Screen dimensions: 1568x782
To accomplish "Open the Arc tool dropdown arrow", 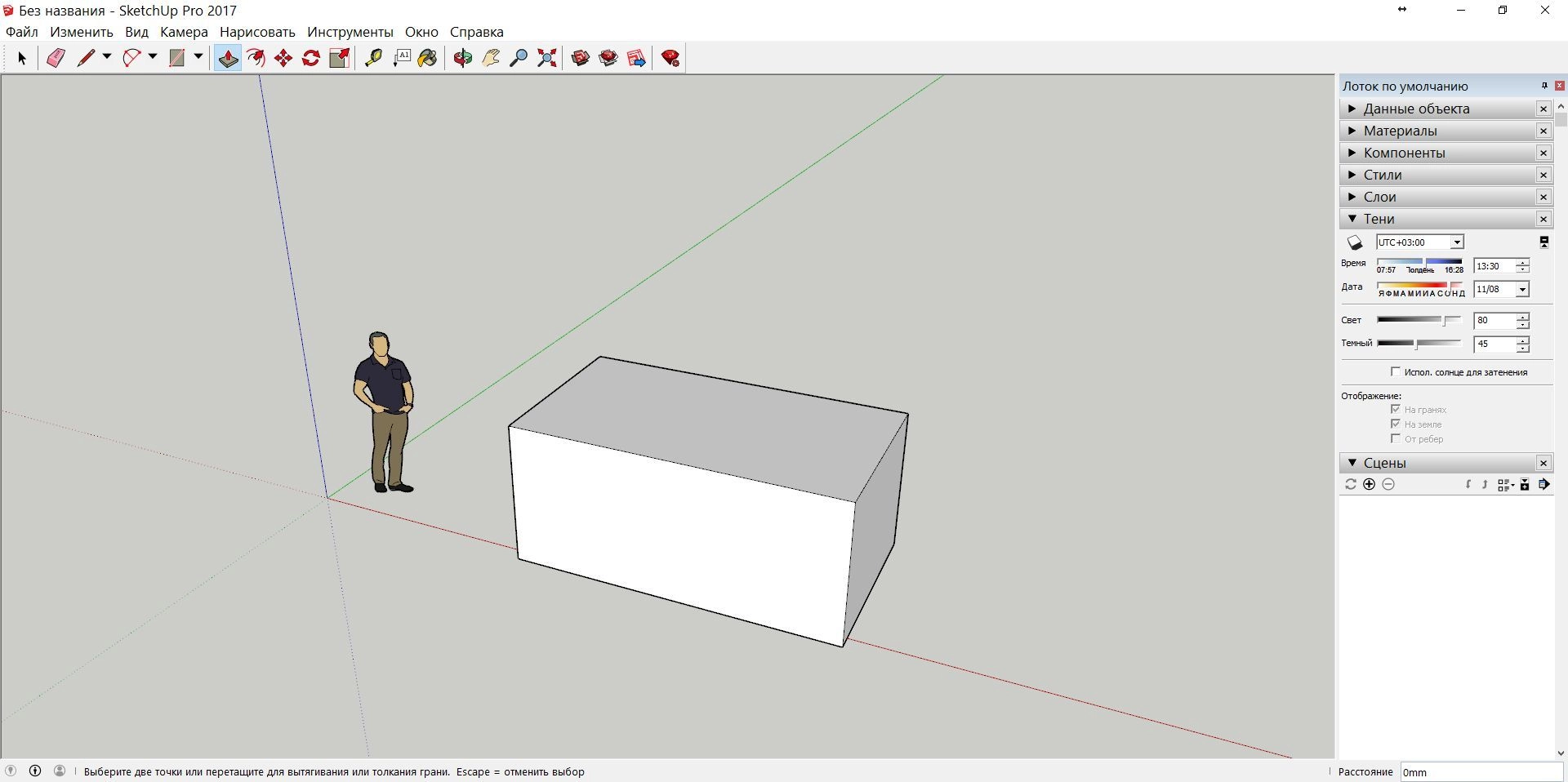I will coord(152,57).
